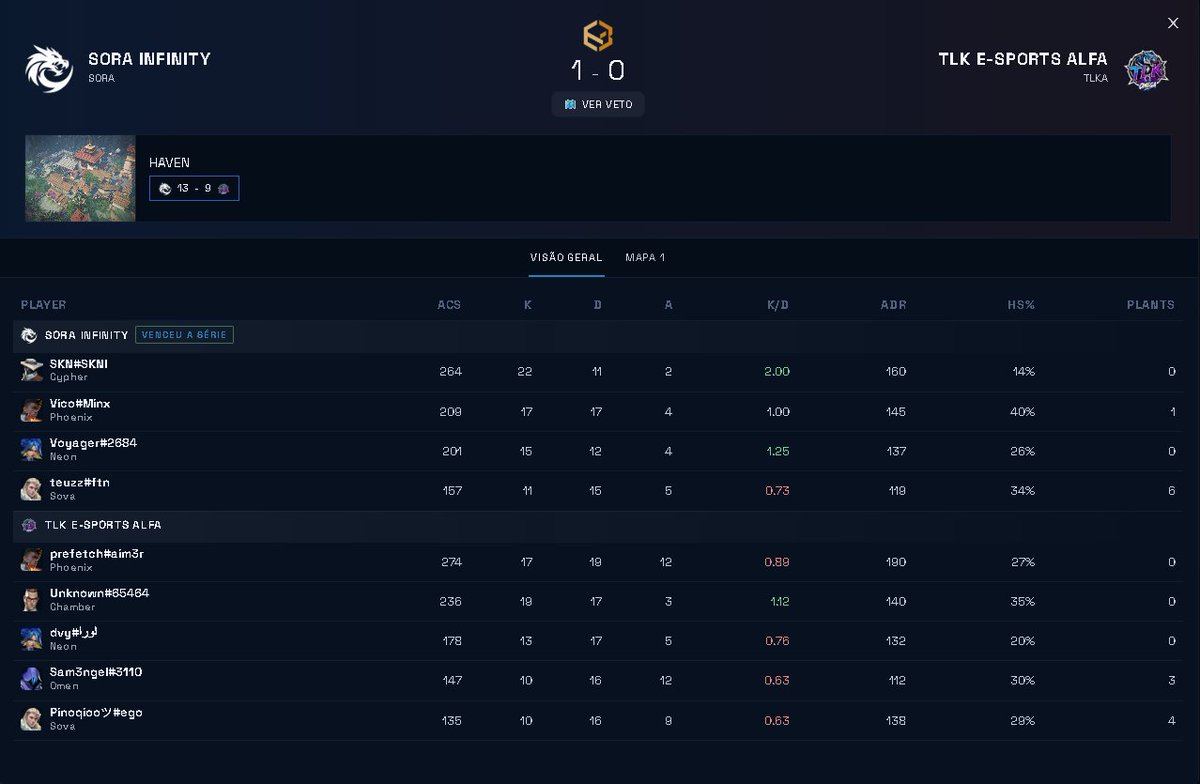The width and height of the screenshot is (1200, 784).
Task: Click Sova agent icon for teuzz#ftn
Action: [x=32, y=490]
